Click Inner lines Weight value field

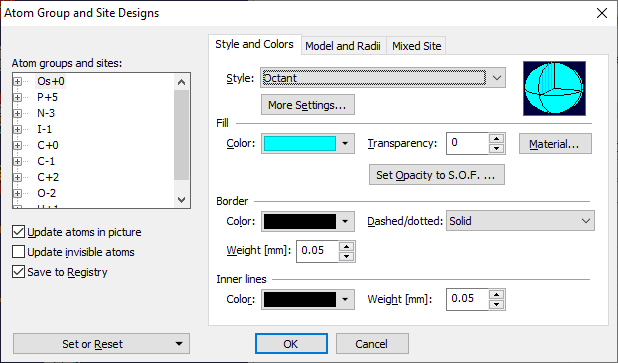[x=467, y=299]
